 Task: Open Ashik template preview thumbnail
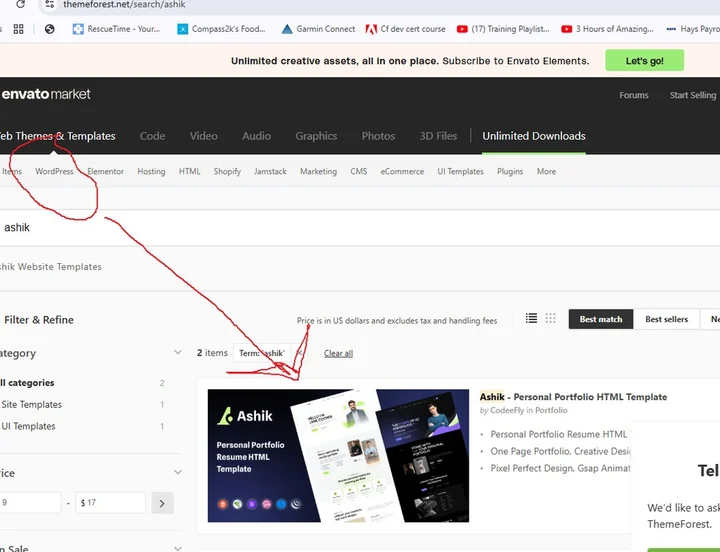[338, 456]
